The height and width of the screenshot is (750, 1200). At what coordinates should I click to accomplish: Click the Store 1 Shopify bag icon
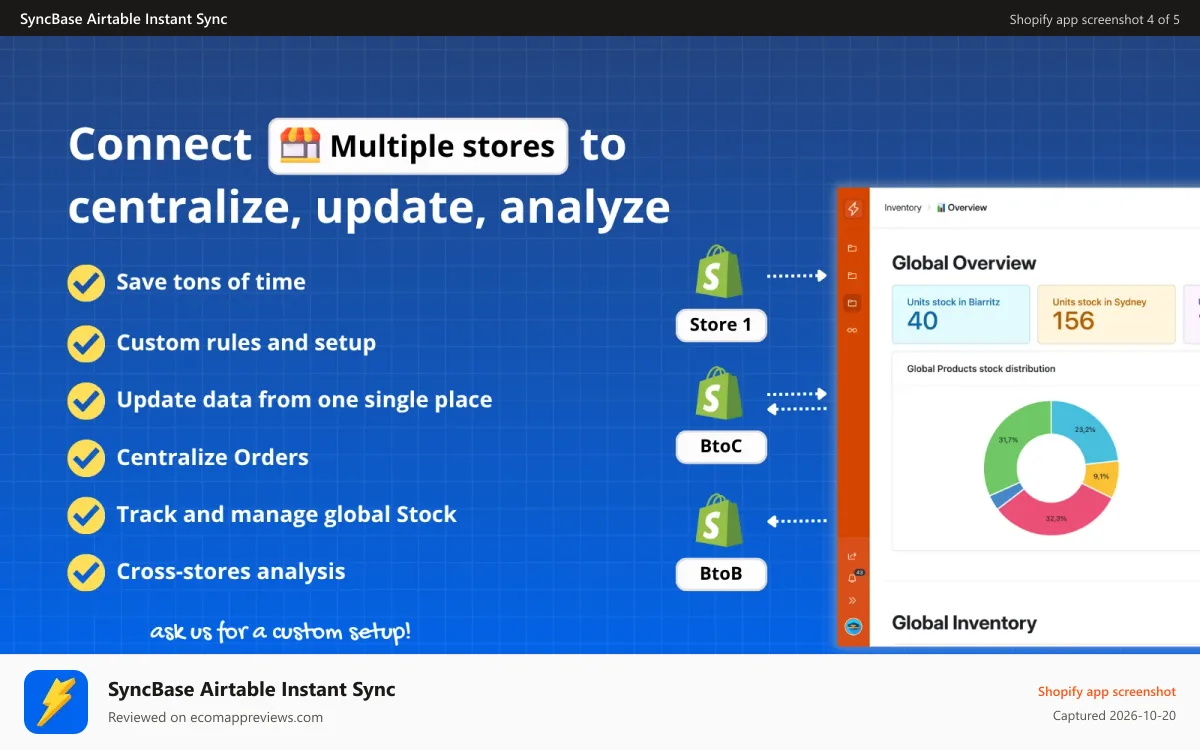(720, 274)
